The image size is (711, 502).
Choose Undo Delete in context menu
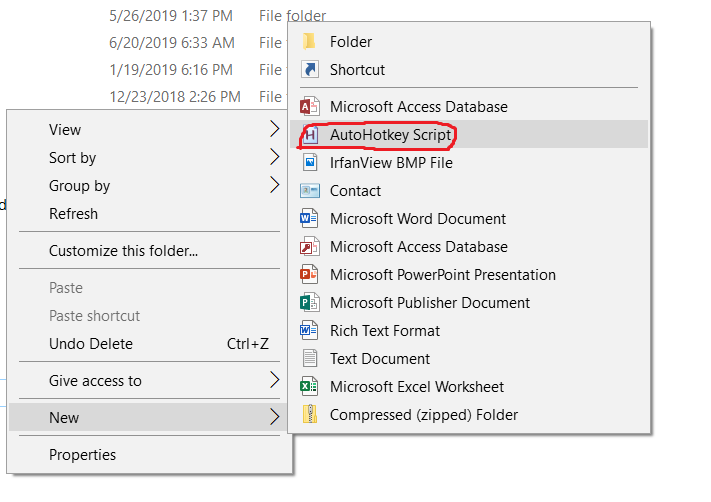coord(91,343)
